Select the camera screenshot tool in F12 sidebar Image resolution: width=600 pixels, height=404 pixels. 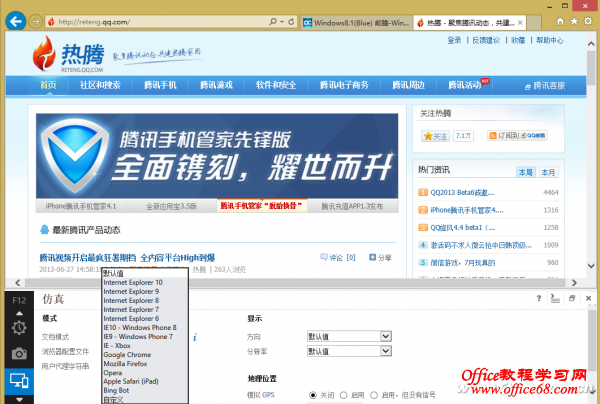19,354
